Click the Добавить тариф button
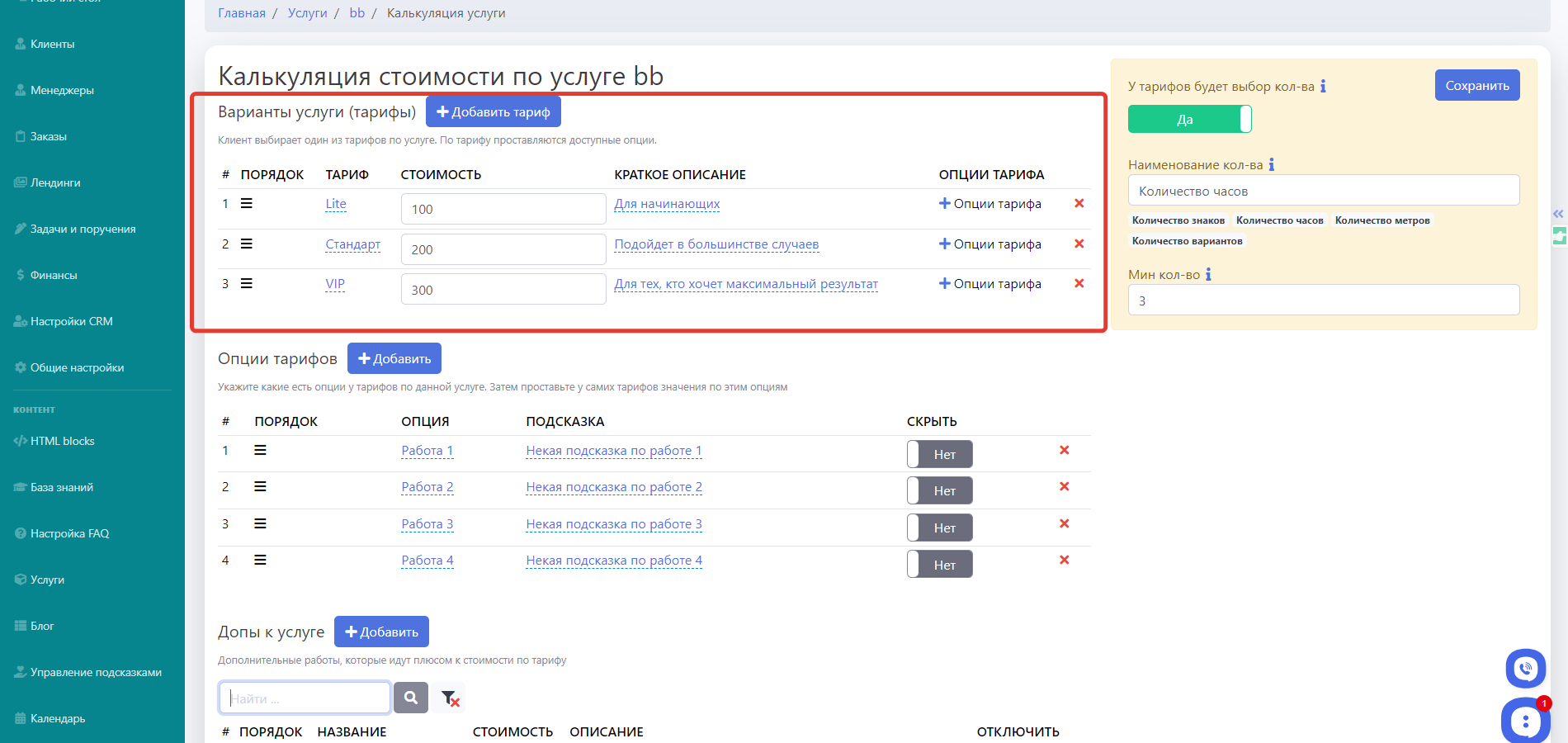Image resolution: width=1568 pixels, height=743 pixels. [x=493, y=112]
